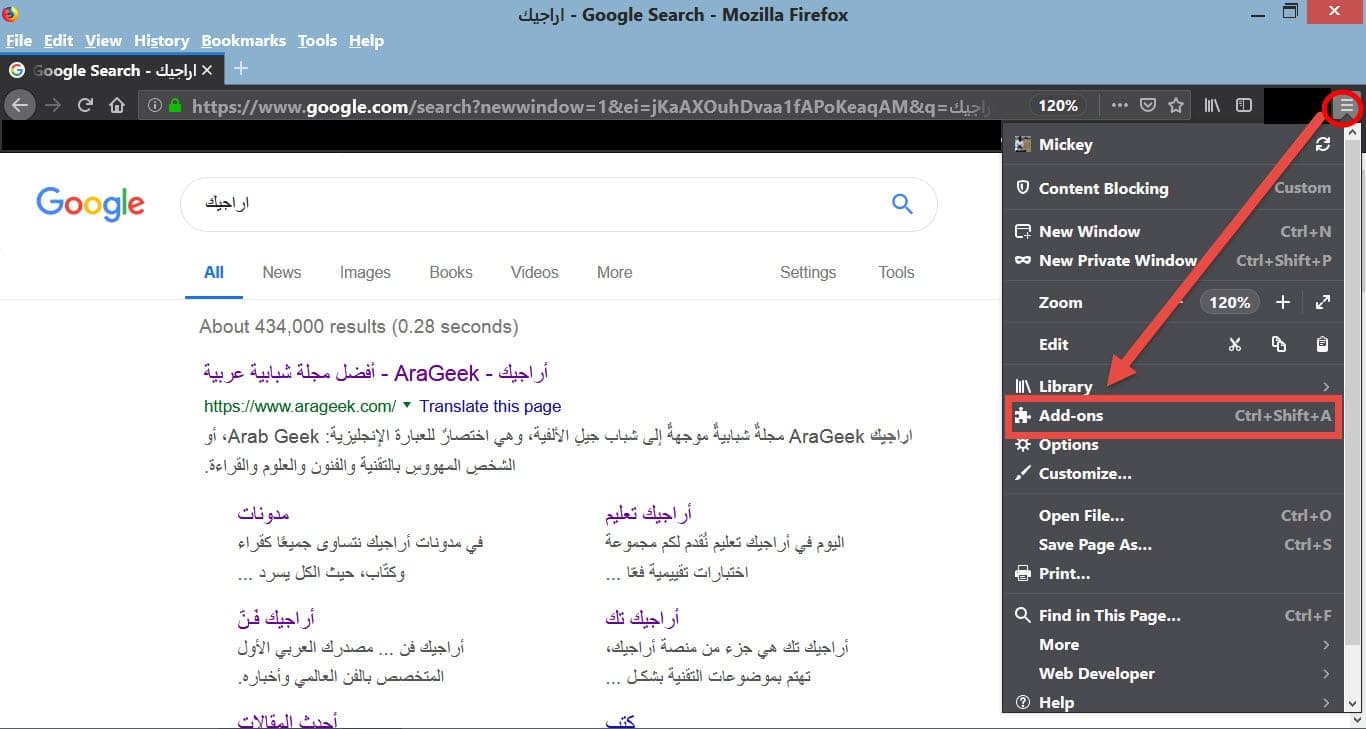
Task: Toggle the sidebar view in the toolbar
Action: (1244, 105)
